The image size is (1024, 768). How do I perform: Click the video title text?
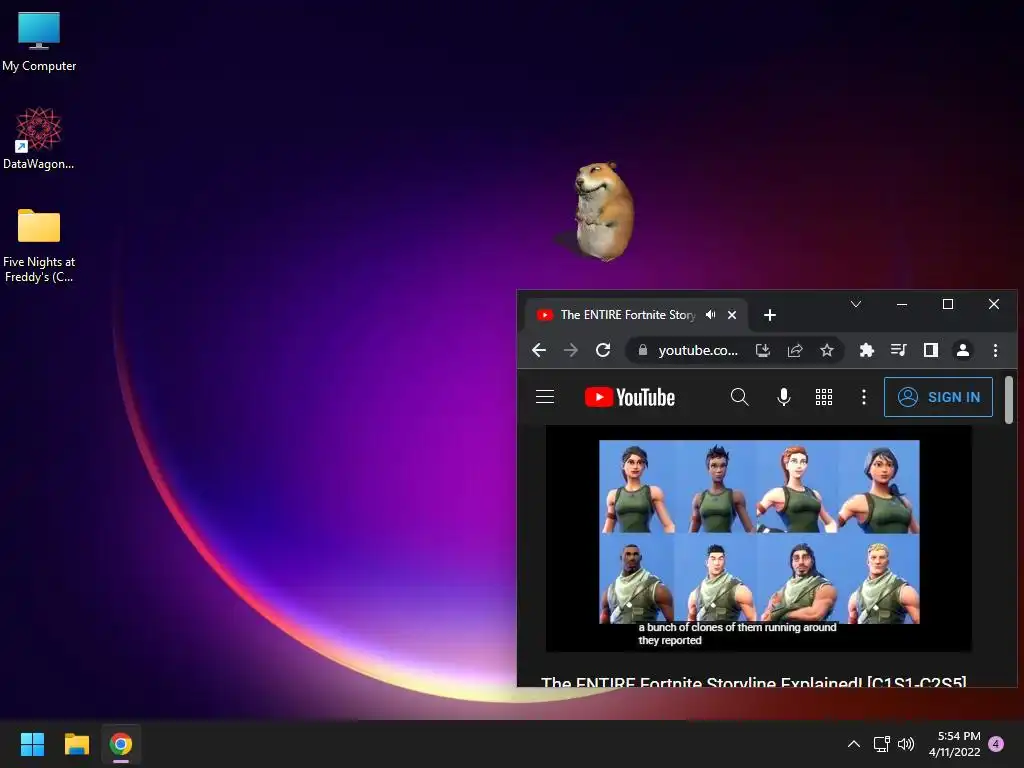[754, 681]
